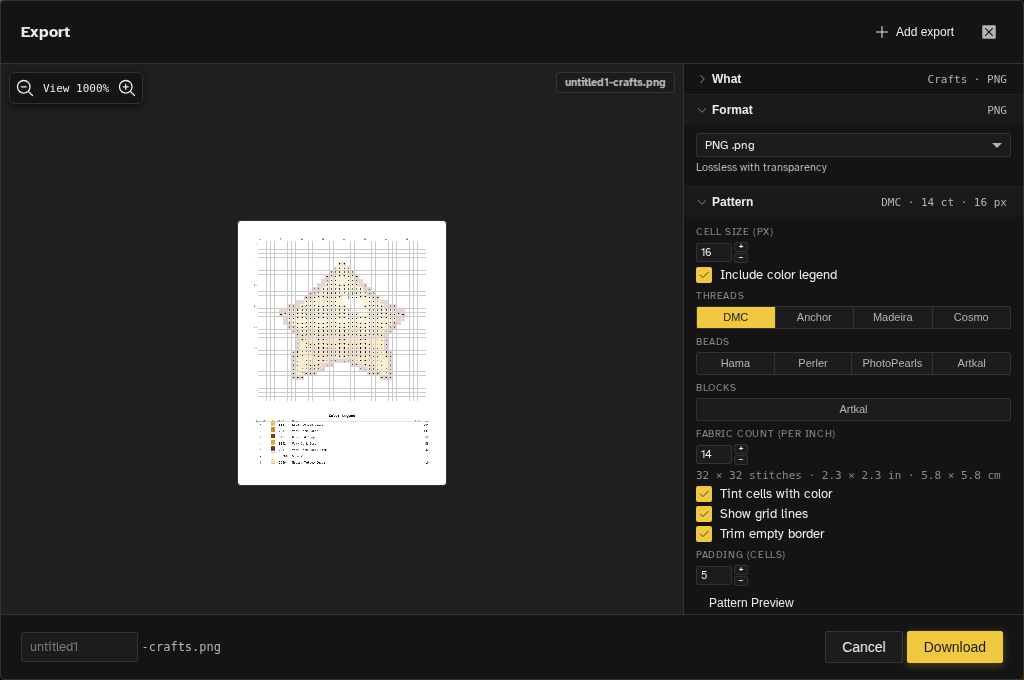Click the star pattern preview thumbnail
This screenshot has height=680, width=1024.
coord(342,353)
